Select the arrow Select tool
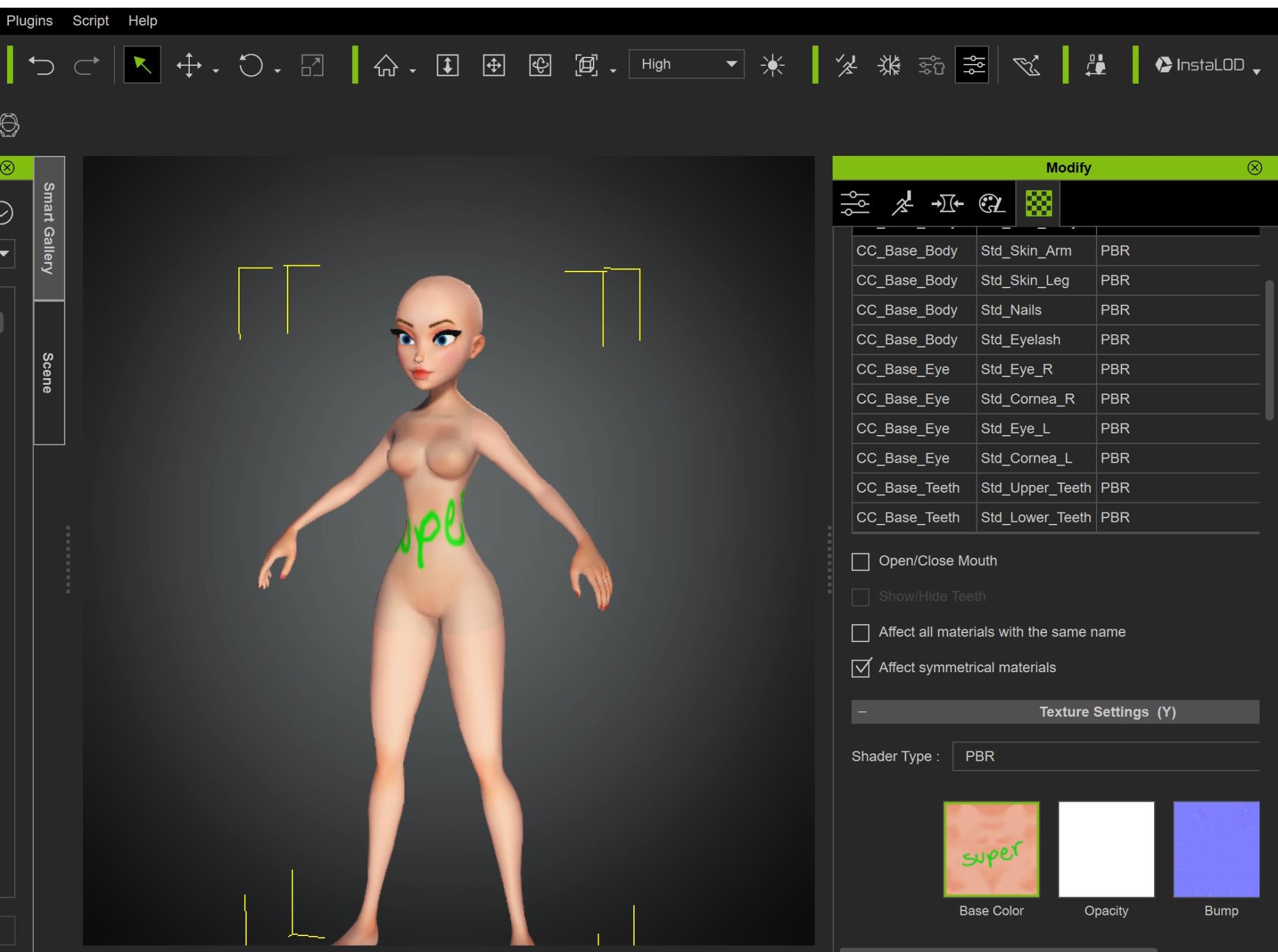Viewport: 1278px width, 952px height. point(142,65)
